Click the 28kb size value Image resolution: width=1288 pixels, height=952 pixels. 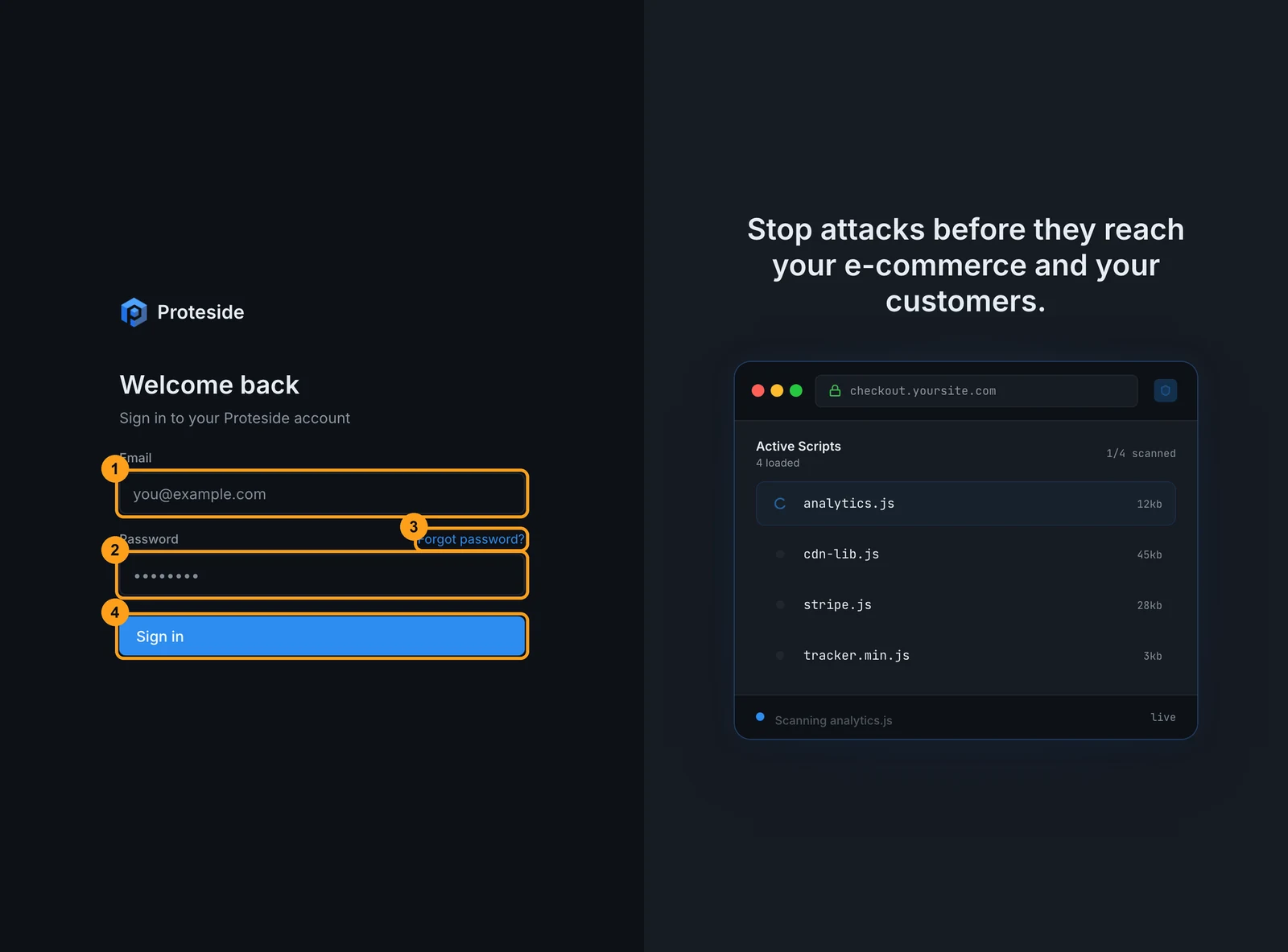pyautogui.click(x=1150, y=605)
